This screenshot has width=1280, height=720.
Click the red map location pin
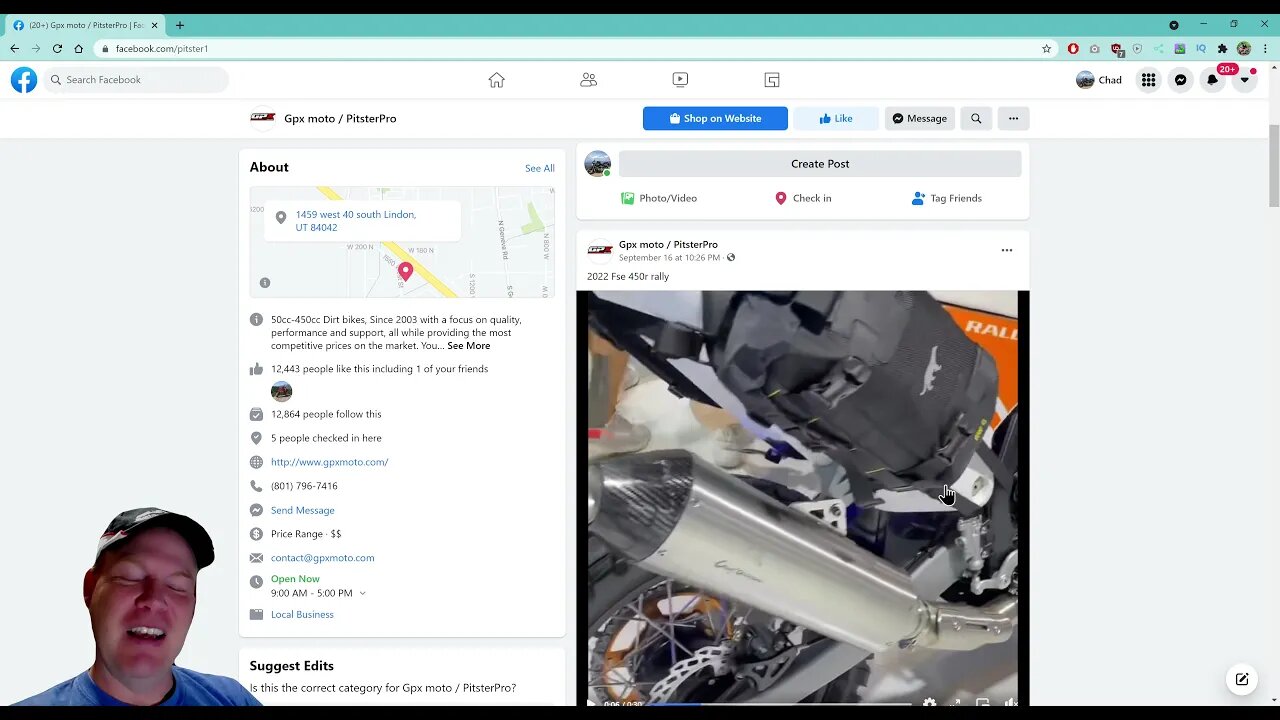[405, 271]
